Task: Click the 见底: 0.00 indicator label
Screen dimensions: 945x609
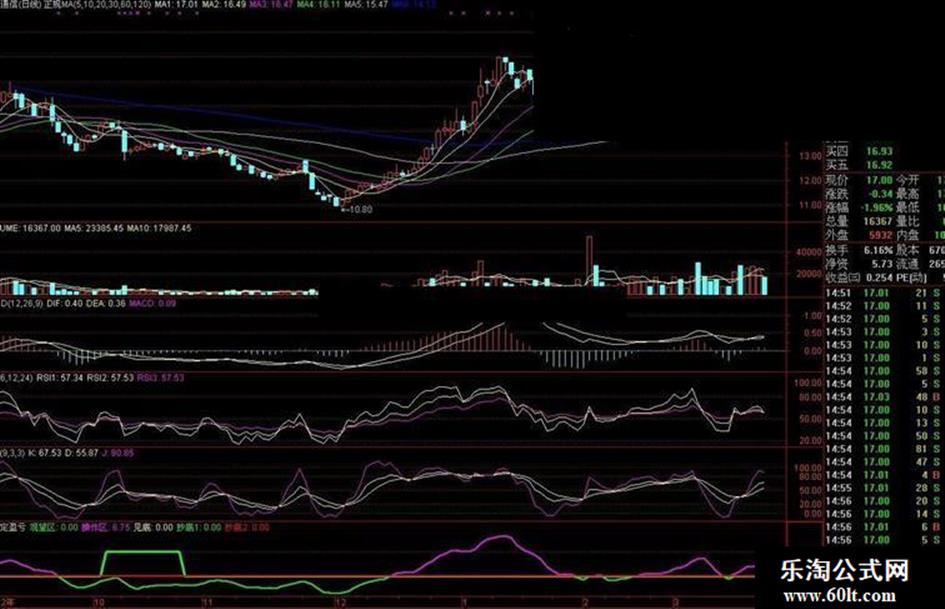Action: 153,528
